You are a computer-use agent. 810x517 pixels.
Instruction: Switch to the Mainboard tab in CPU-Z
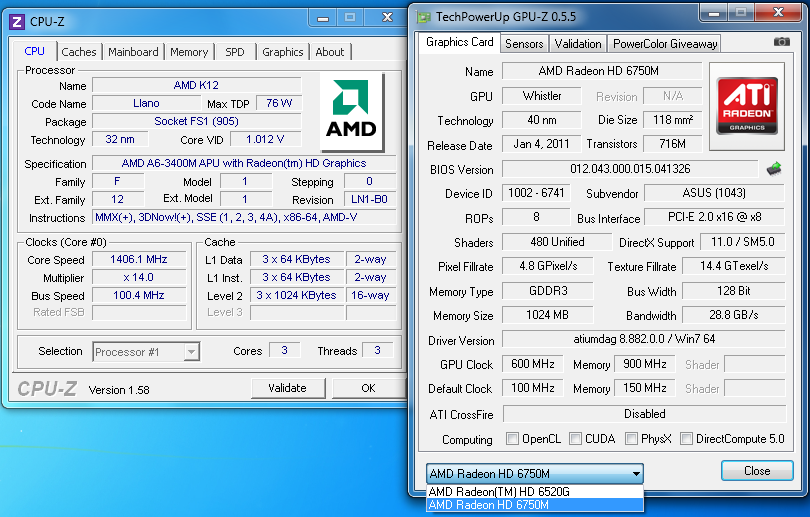(x=133, y=52)
